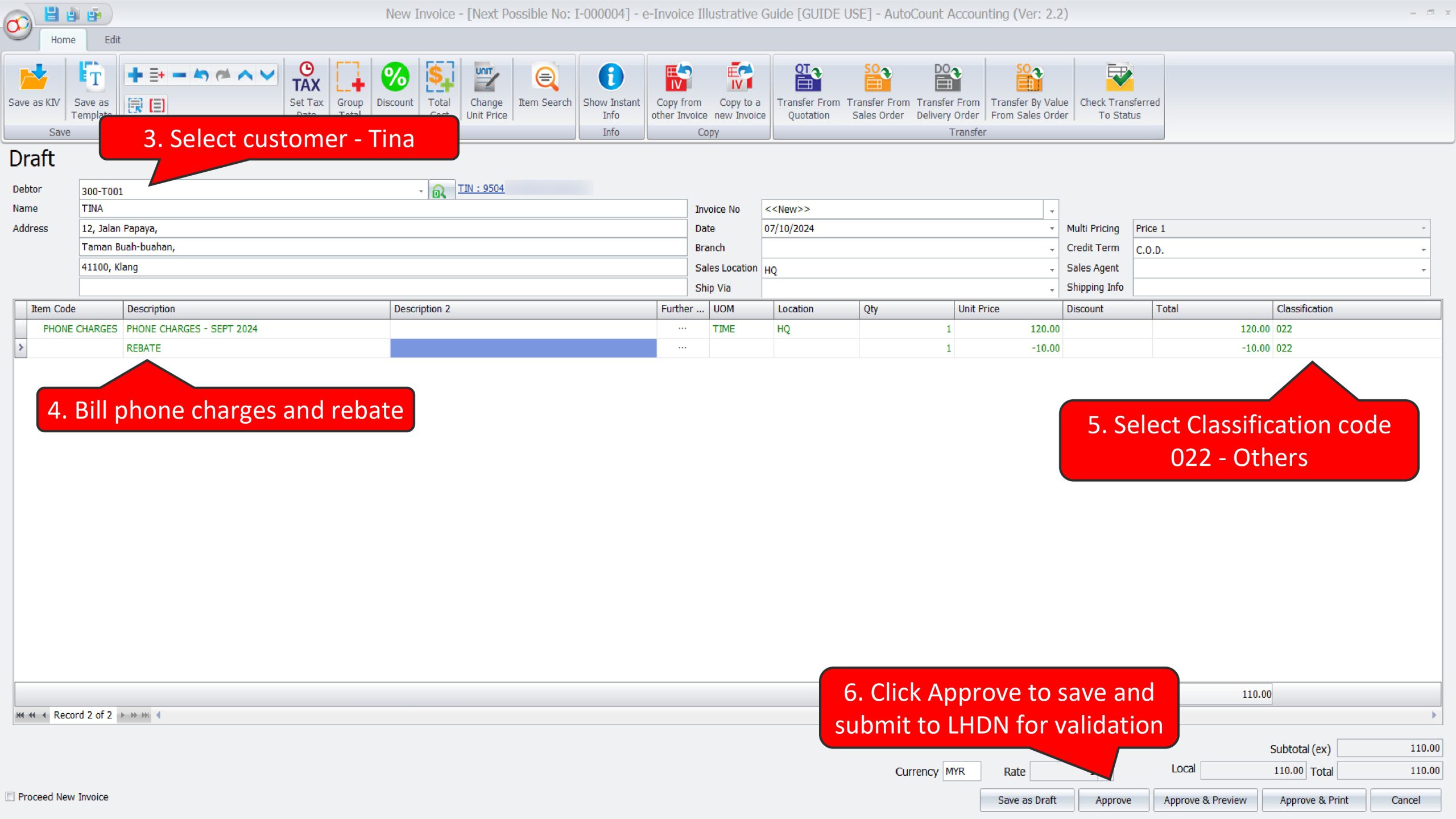This screenshot has width=1456, height=819.
Task: Switch to the Home ribbon tab
Action: coord(63,40)
